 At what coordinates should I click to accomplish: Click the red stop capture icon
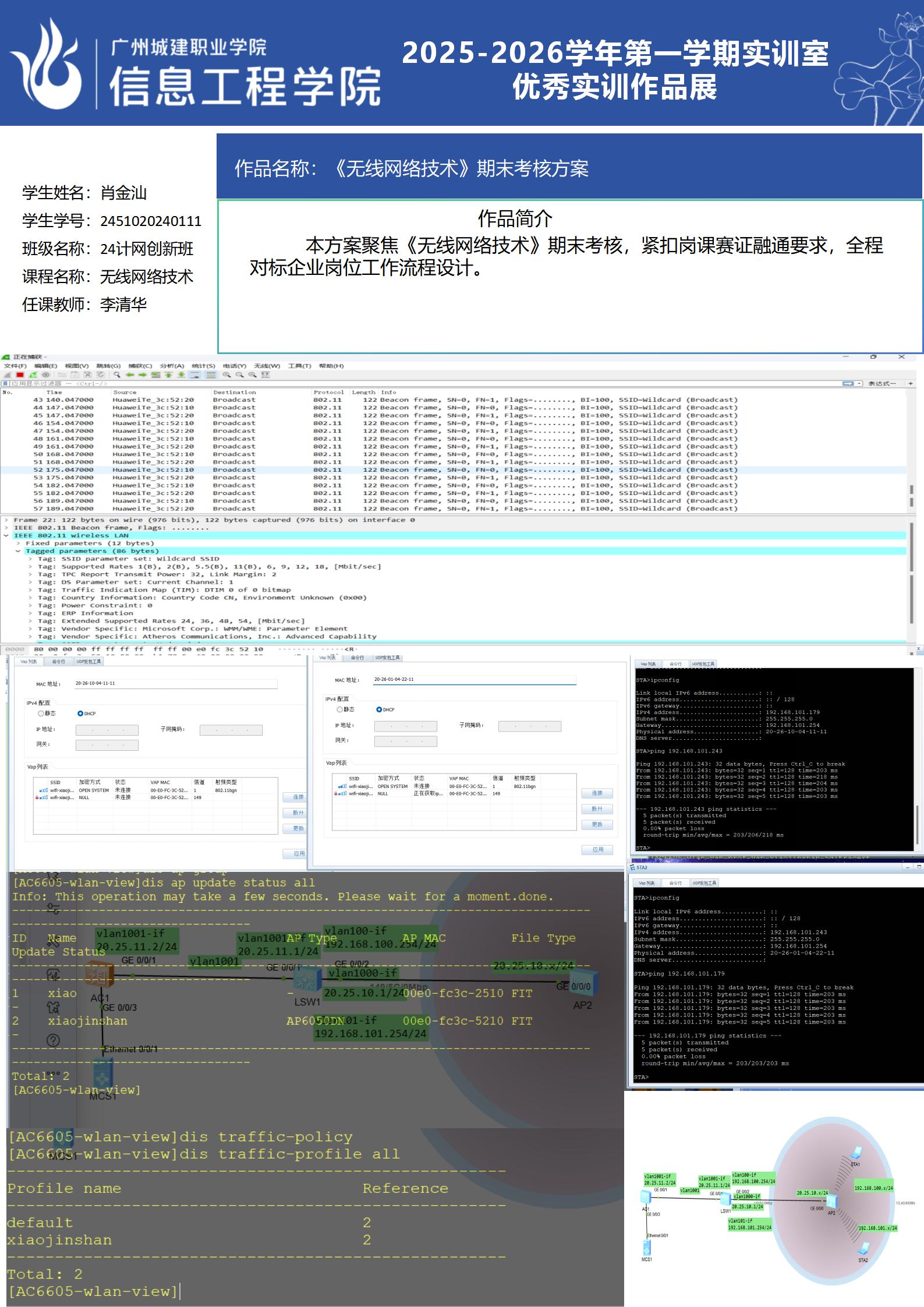[20, 375]
